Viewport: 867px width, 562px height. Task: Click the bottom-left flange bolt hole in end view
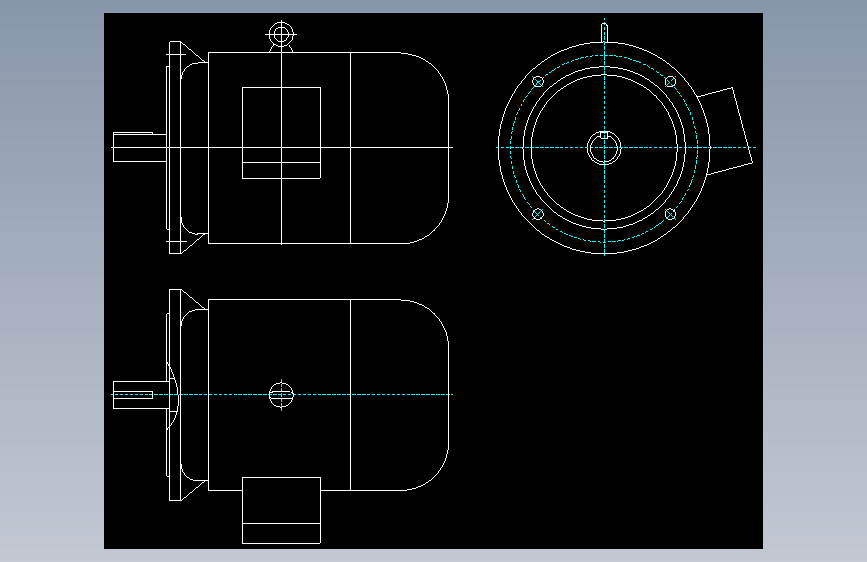(538, 214)
